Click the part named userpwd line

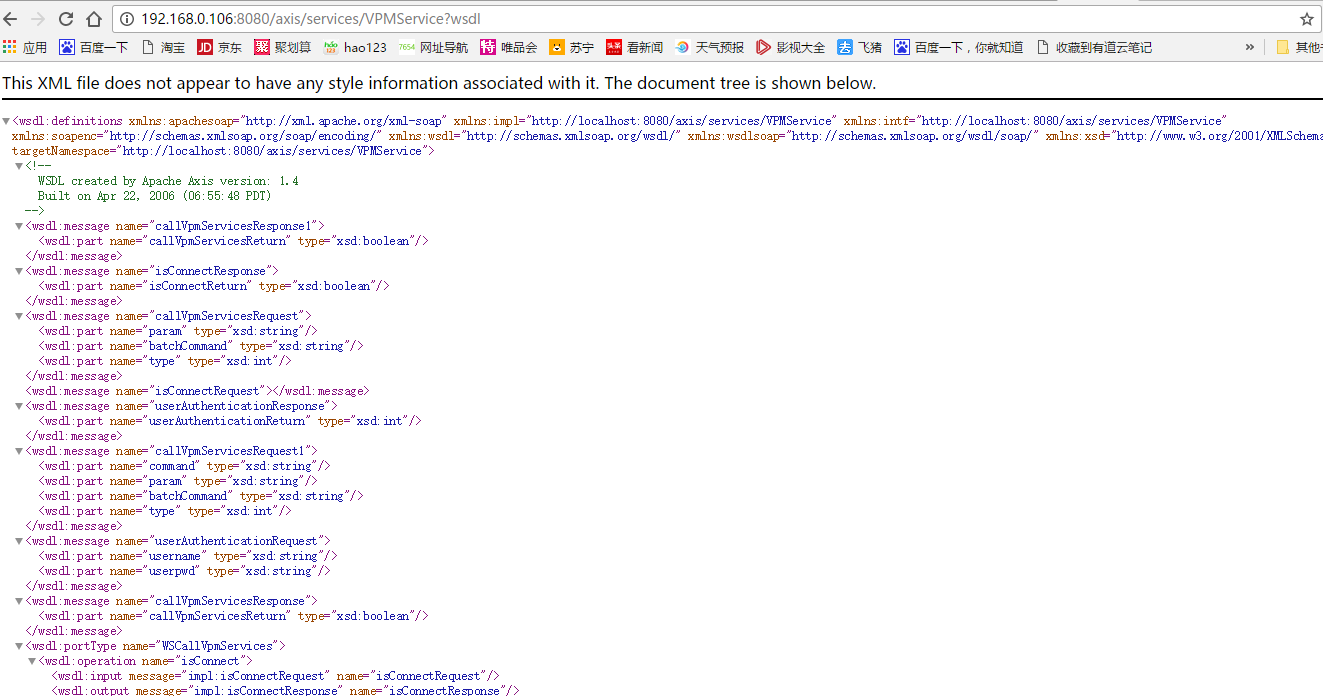(x=184, y=571)
